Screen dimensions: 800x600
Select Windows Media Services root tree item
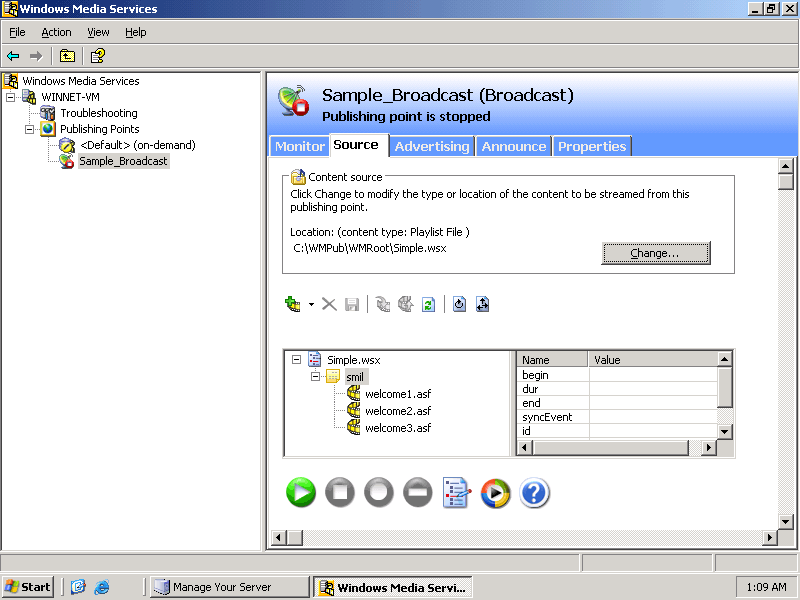(x=81, y=81)
